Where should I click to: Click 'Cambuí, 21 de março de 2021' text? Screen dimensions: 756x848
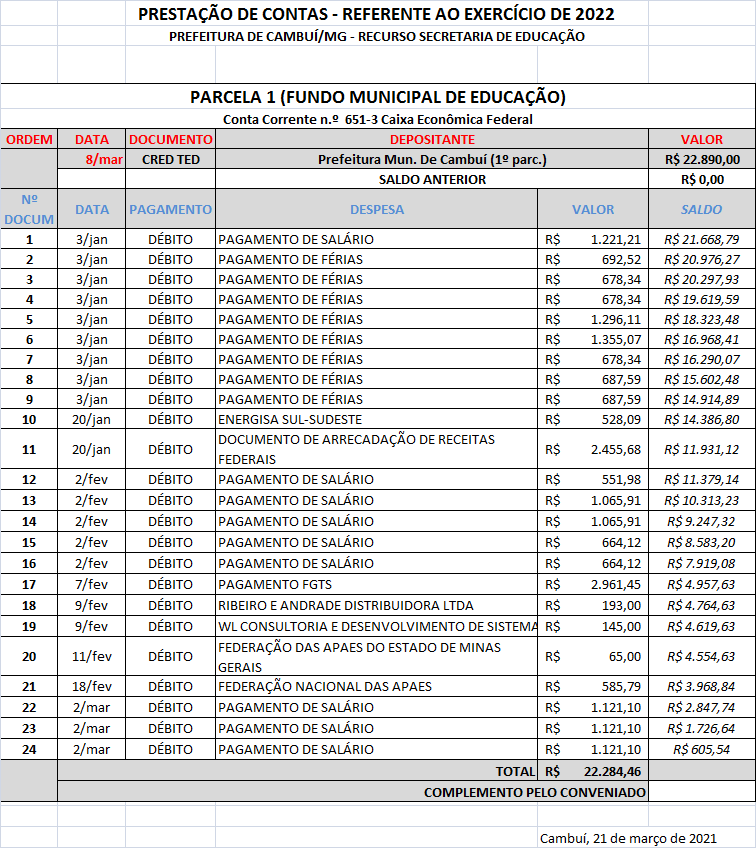[628, 838]
